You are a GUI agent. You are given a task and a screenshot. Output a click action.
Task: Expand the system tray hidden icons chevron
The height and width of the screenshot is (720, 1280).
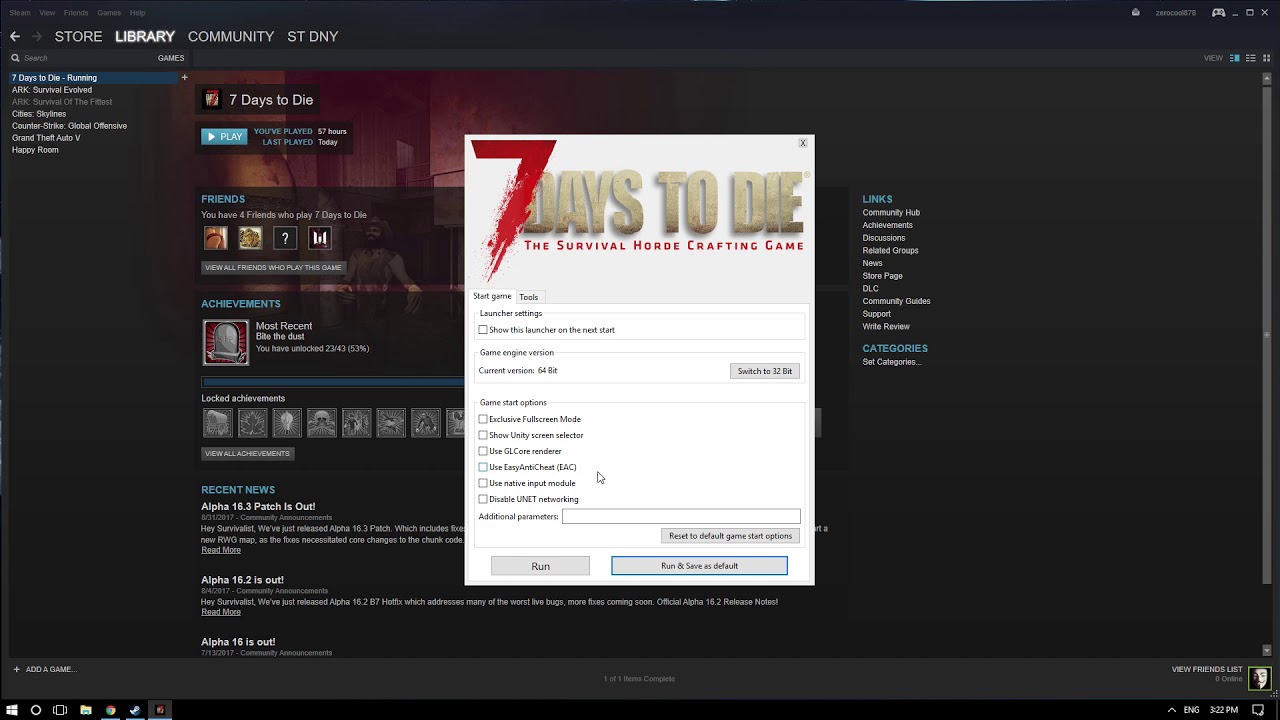pos(1171,710)
